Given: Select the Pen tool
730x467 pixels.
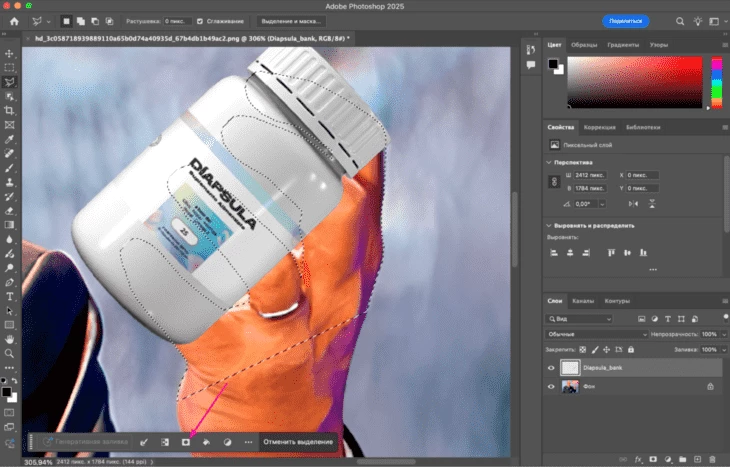Looking at the screenshot, I should [x=9, y=283].
